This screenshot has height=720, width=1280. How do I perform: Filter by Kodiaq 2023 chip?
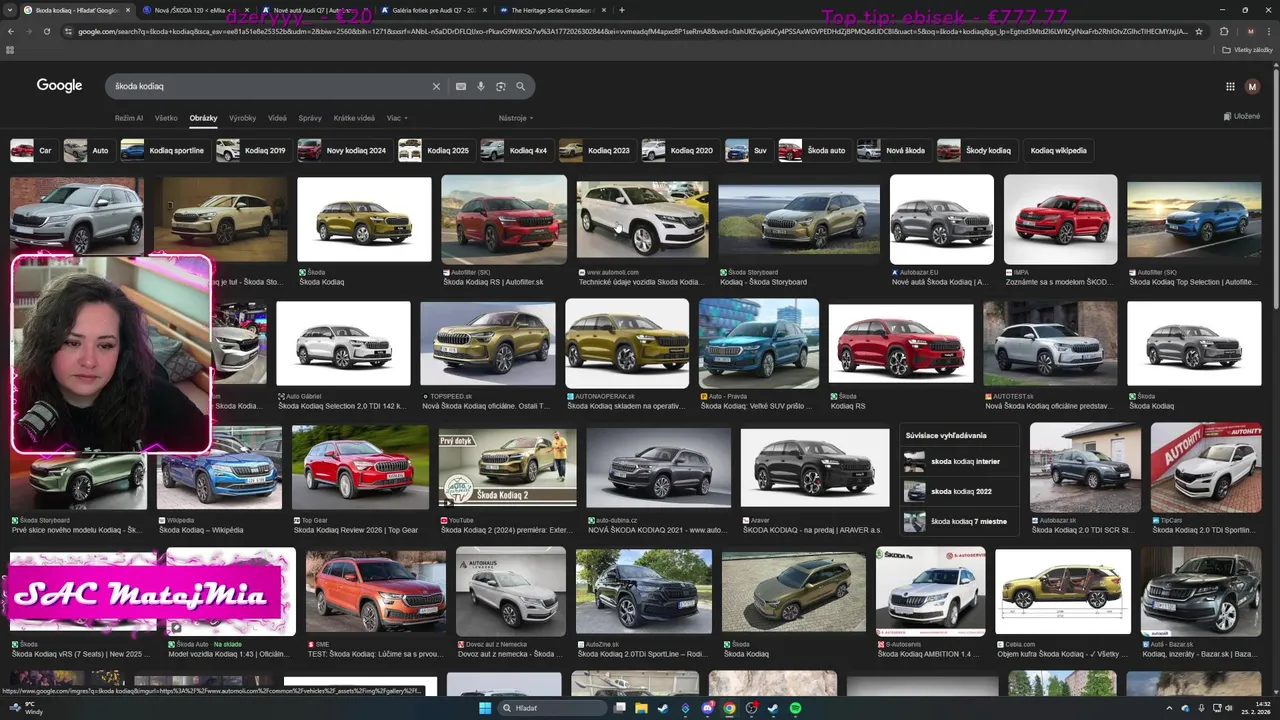596,150
